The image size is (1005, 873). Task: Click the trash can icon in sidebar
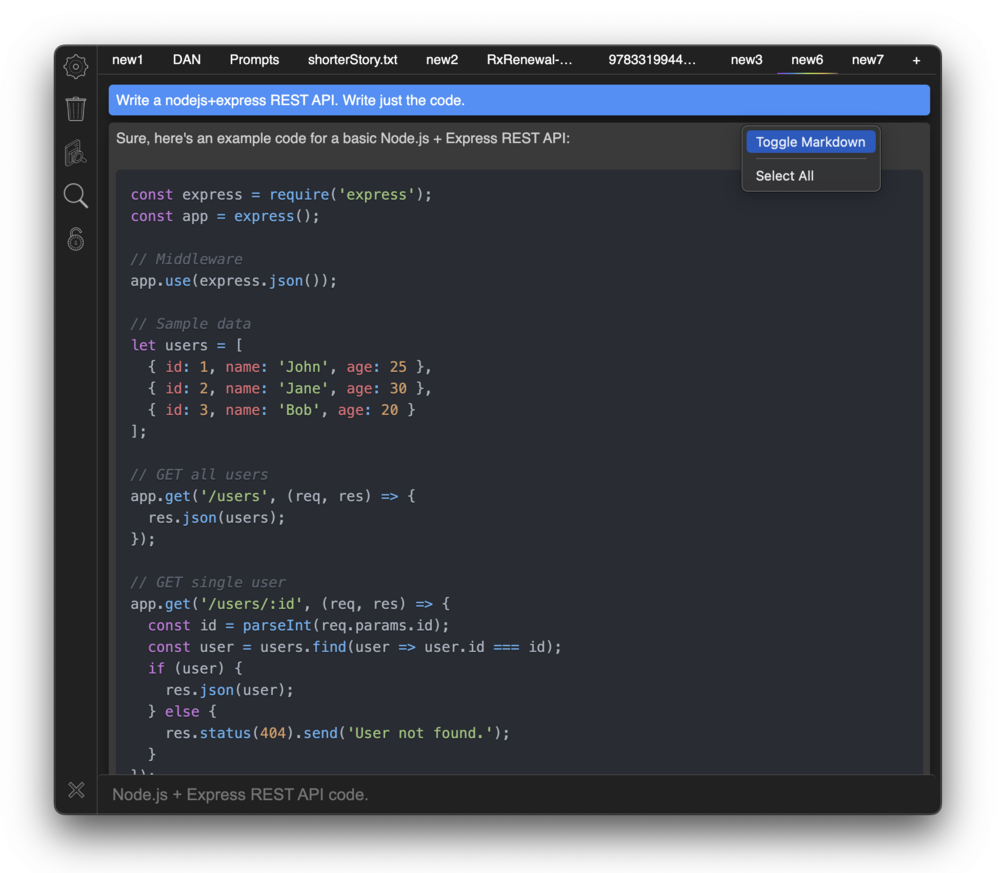click(76, 108)
